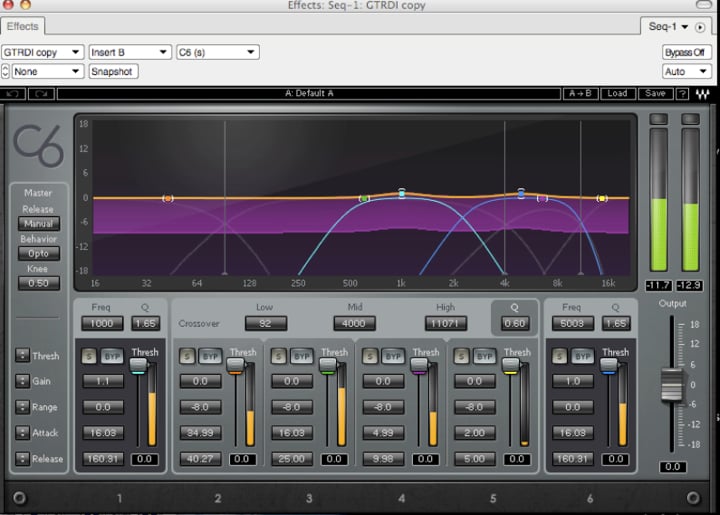The image size is (720, 515).
Task: Click the High crossover 11071 field
Action: (445, 324)
